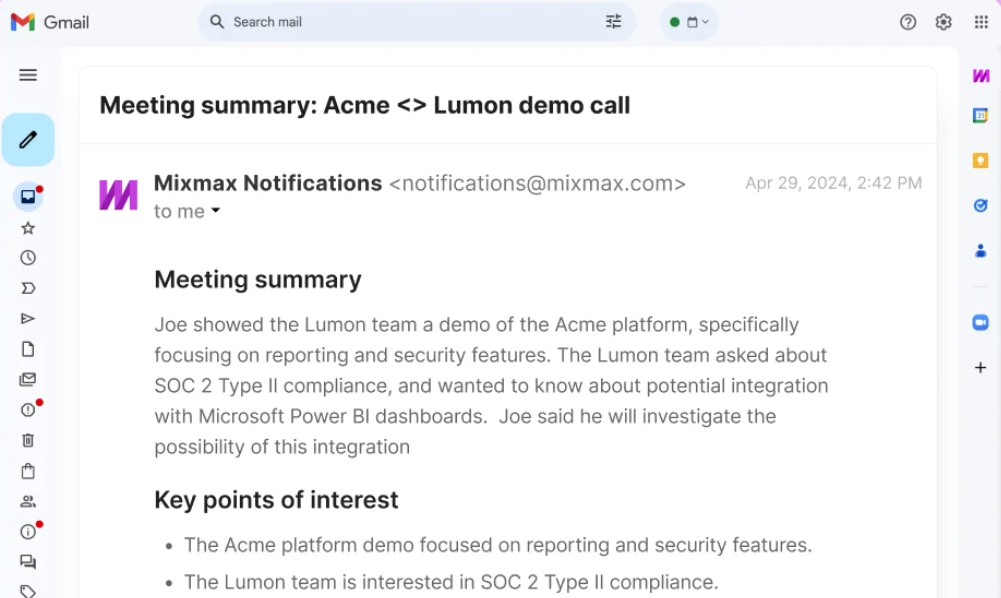The width and height of the screenshot is (1001, 598).
Task: Open Google Keep side panel
Action: tap(981, 161)
